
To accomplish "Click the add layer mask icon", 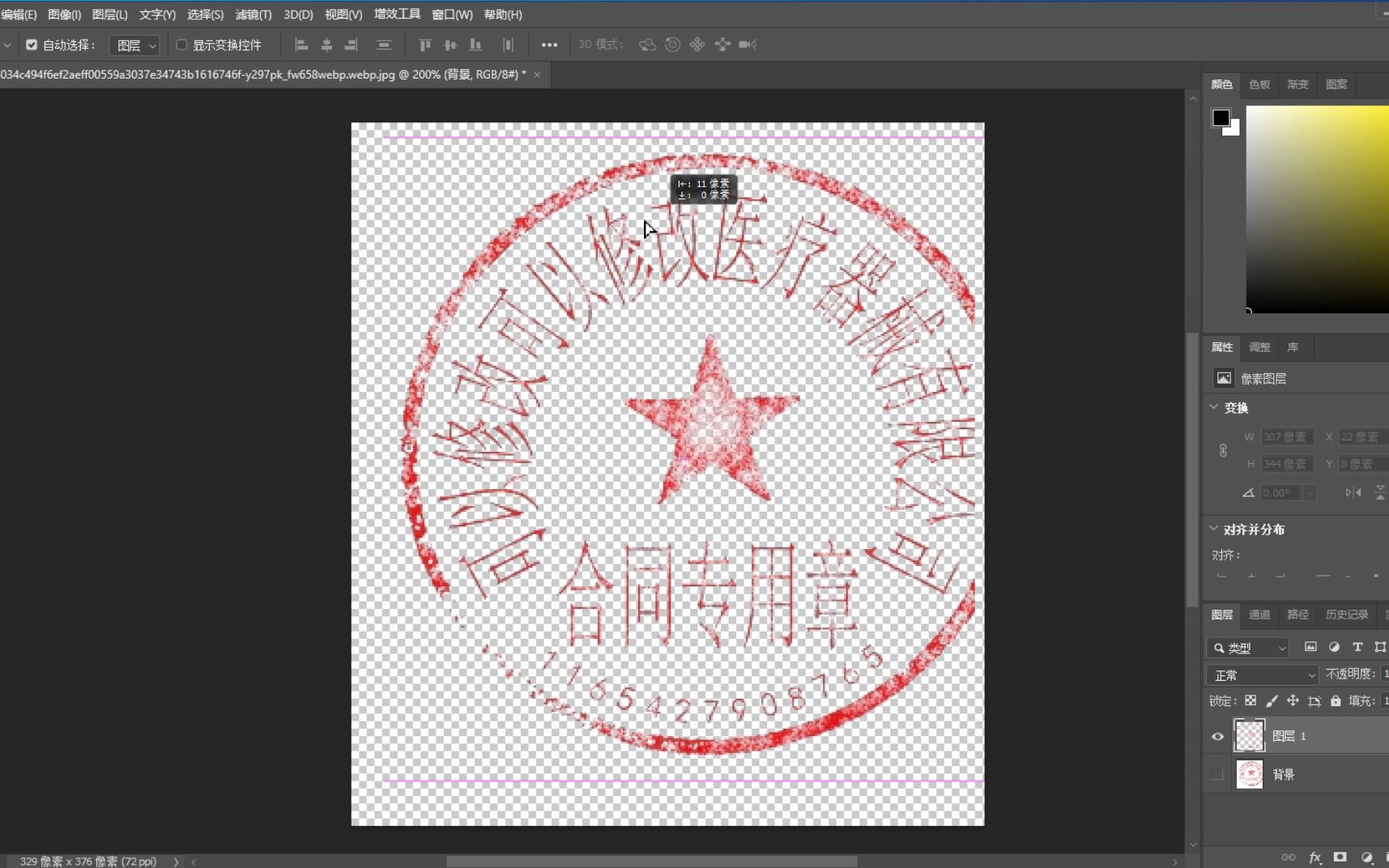I will pos(1340,857).
